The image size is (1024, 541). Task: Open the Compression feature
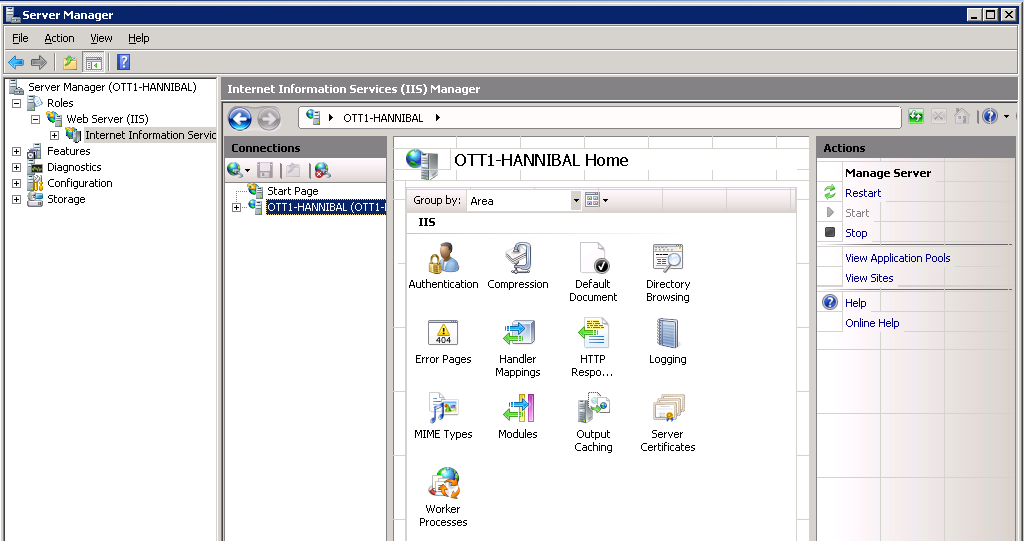point(517,260)
